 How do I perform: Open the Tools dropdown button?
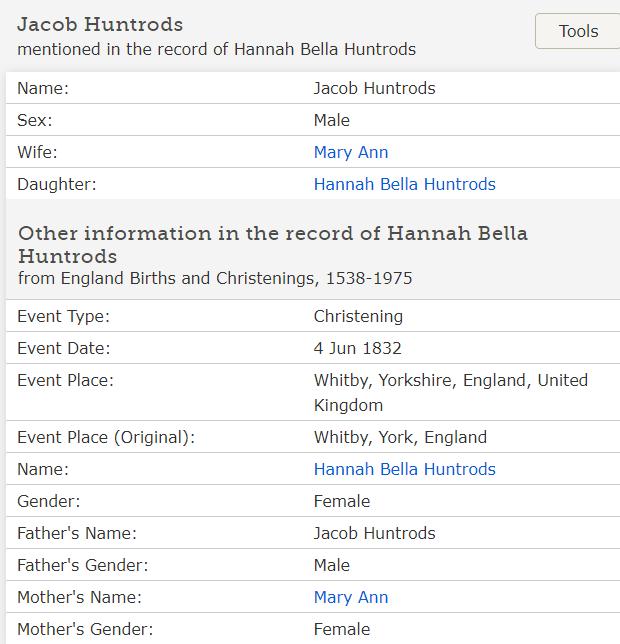[578, 31]
